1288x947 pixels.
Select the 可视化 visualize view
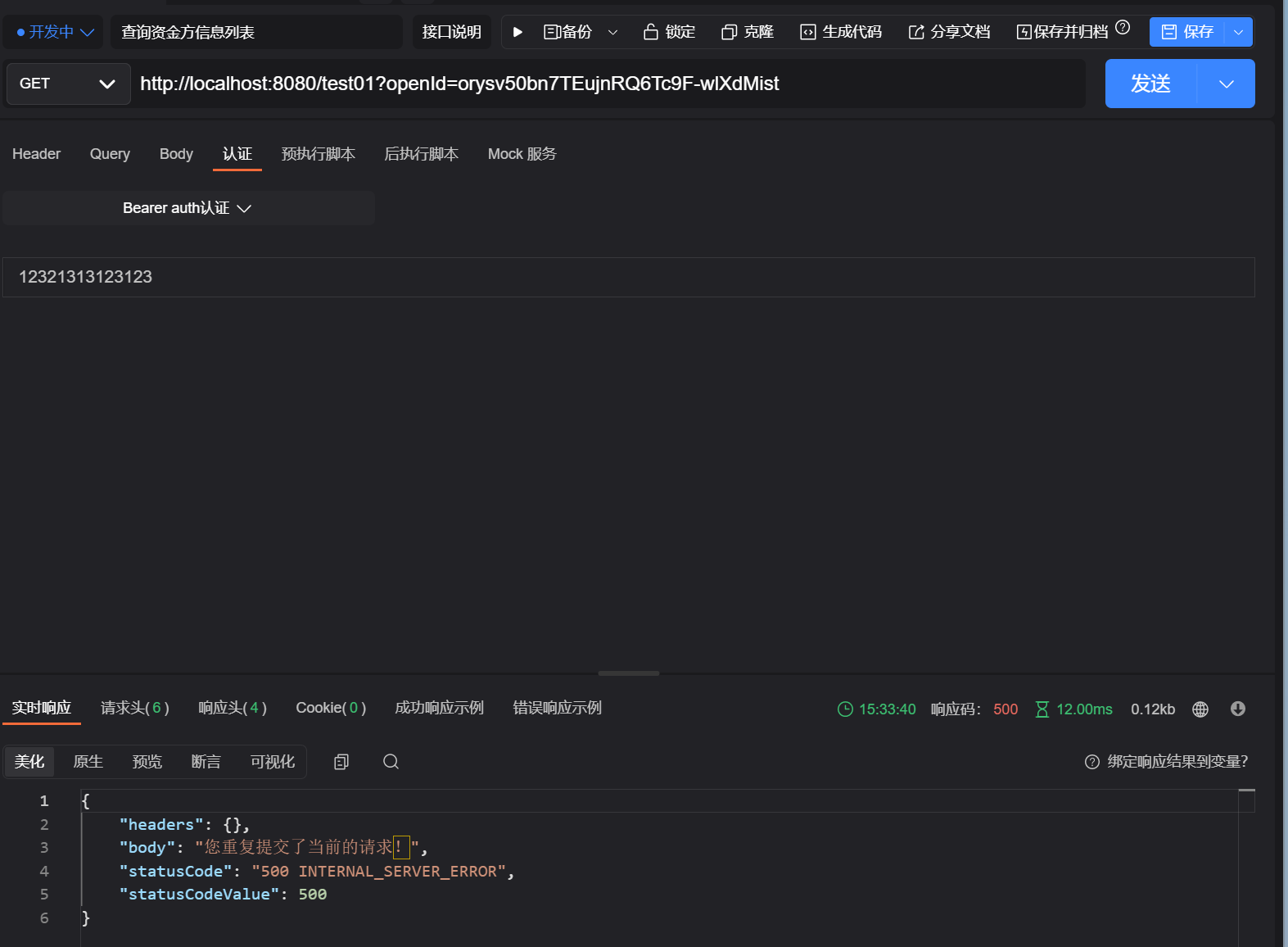click(x=273, y=762)
